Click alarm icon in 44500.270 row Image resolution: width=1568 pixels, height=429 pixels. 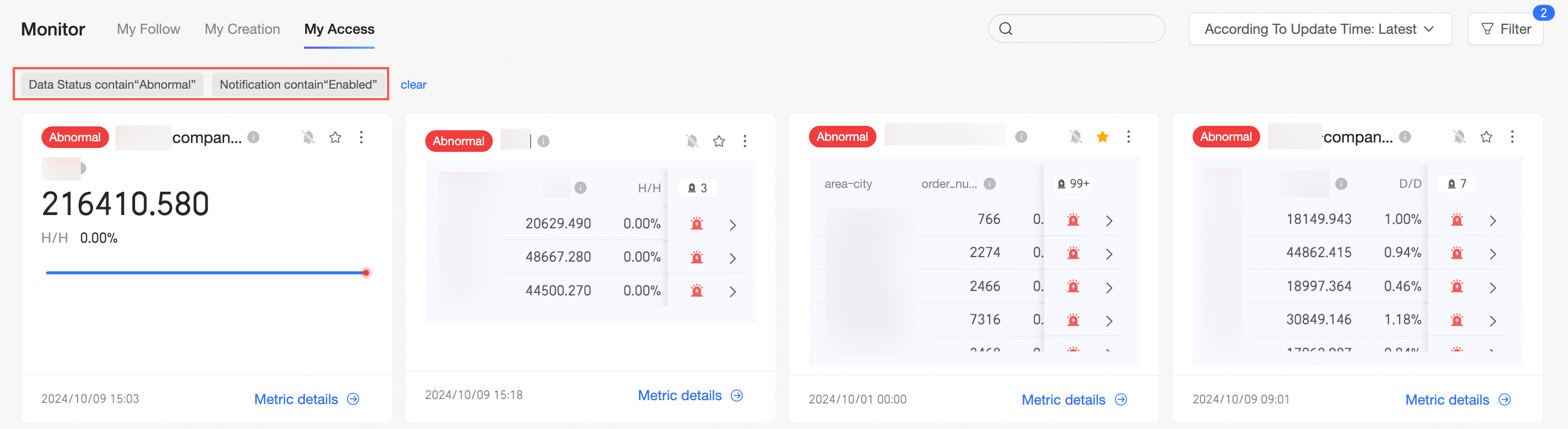(x=697, y=290)
